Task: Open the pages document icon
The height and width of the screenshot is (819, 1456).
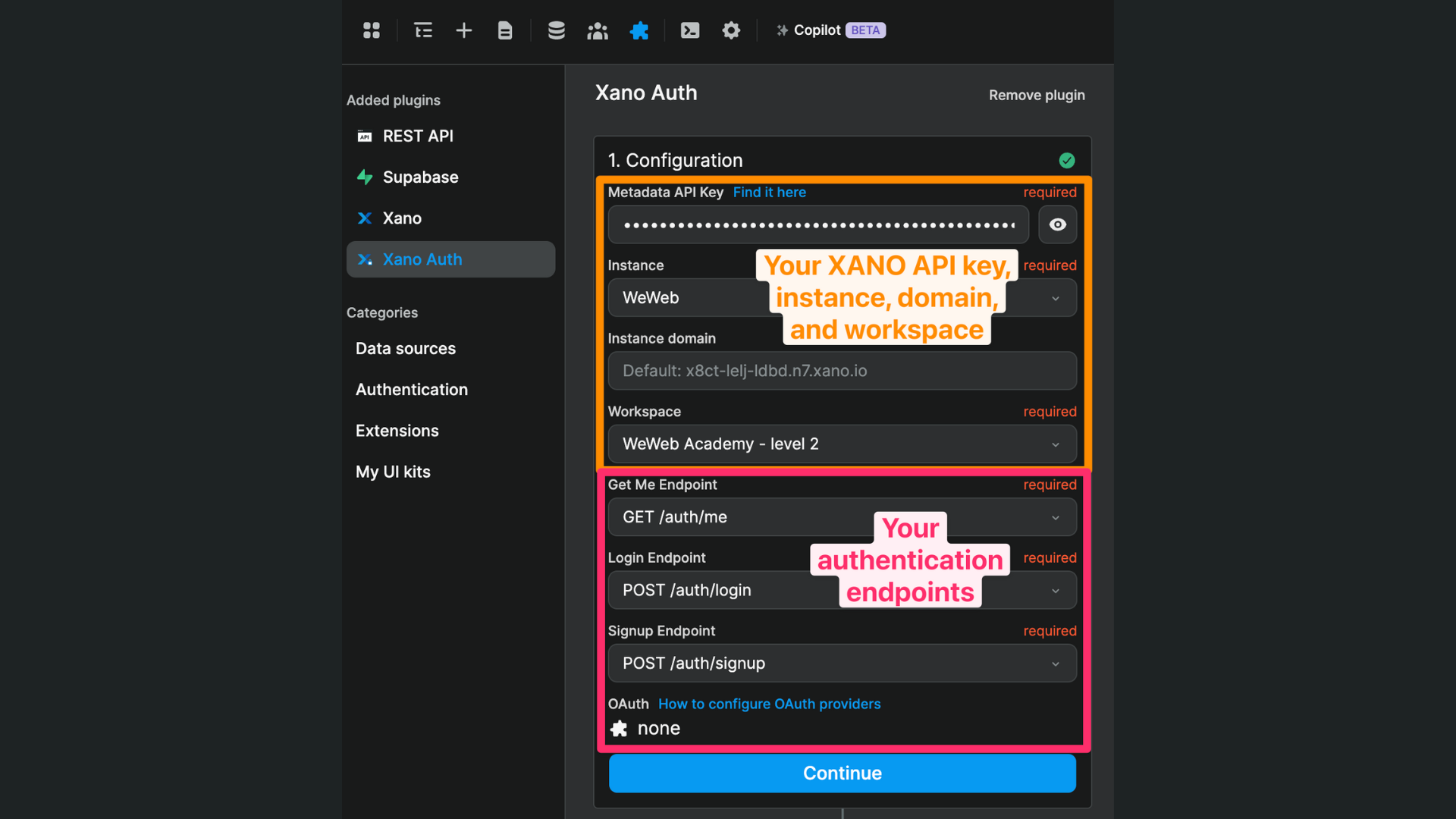Action: click(x=504, y=30)
